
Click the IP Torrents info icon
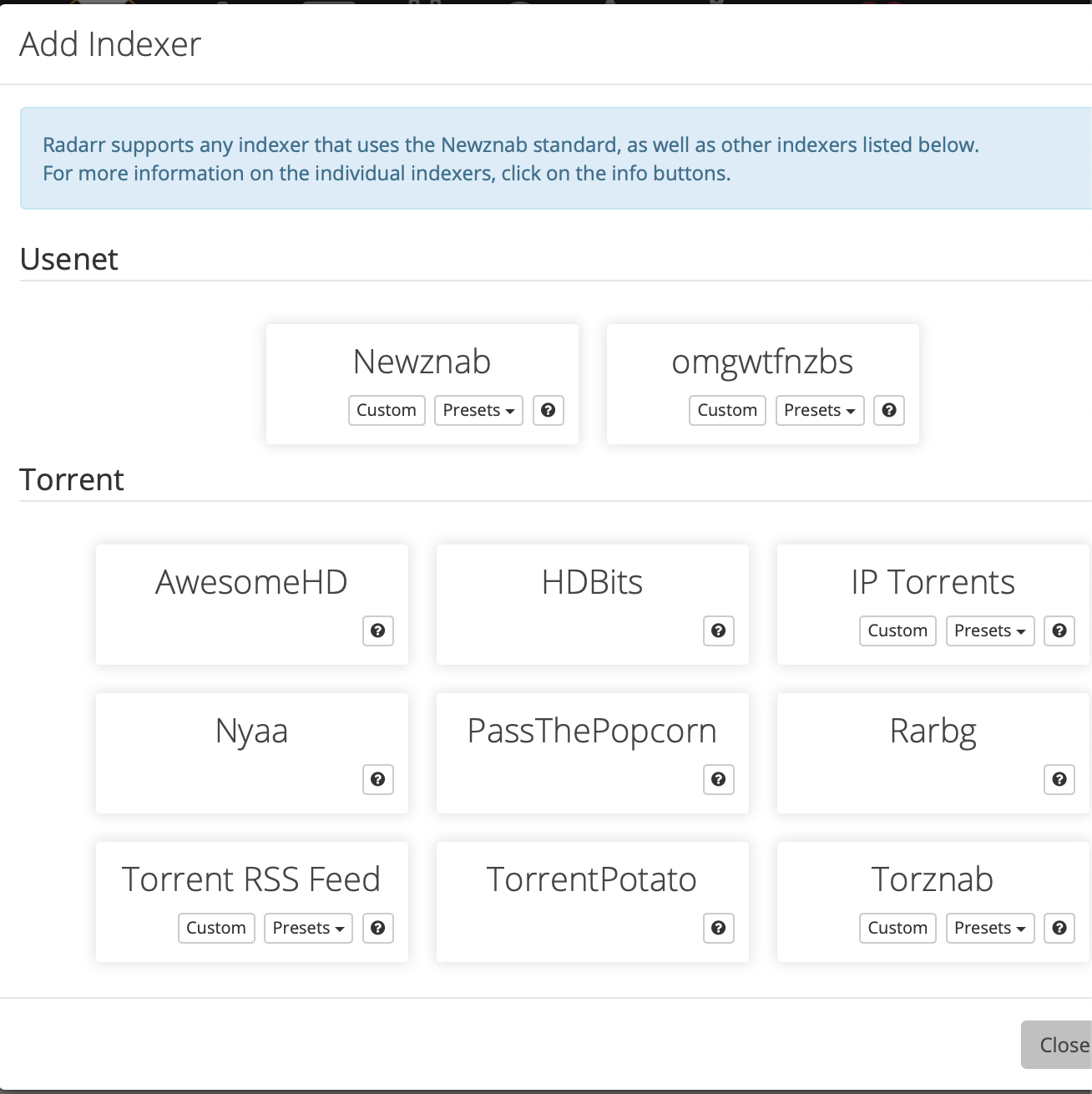[x=1059, y=631]
